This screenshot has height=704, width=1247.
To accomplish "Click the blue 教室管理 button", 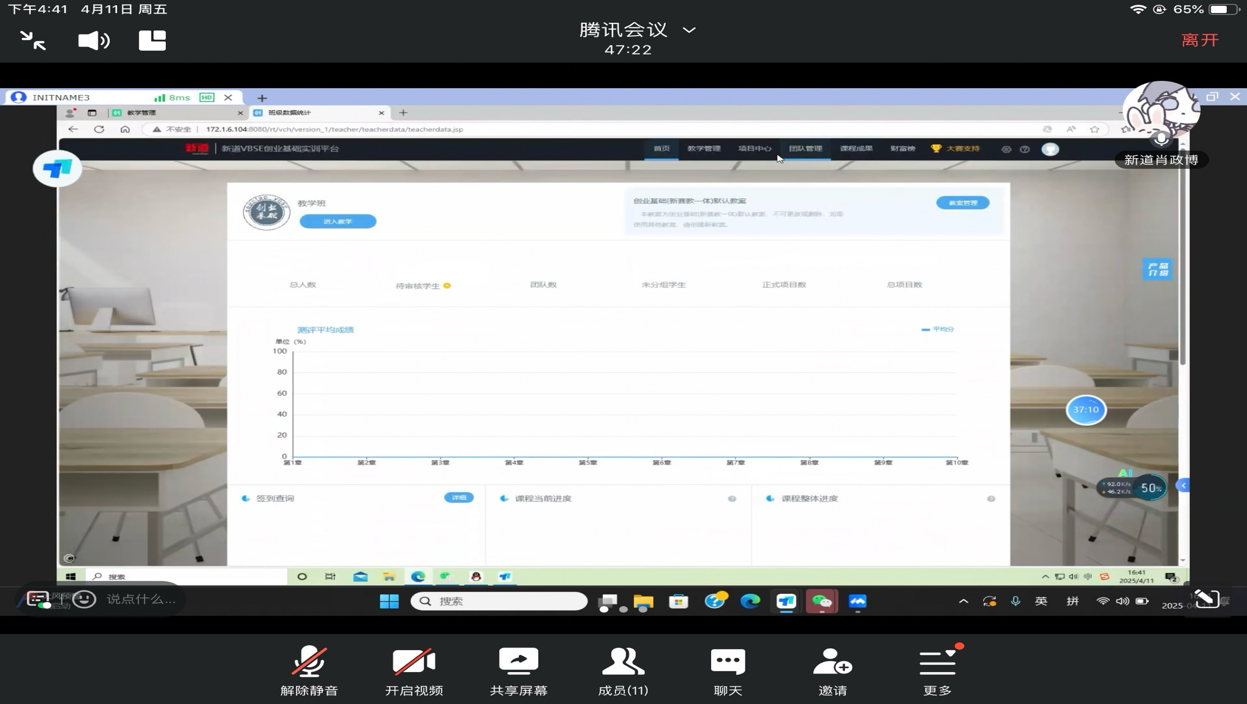I will click(x=963, y=203).
